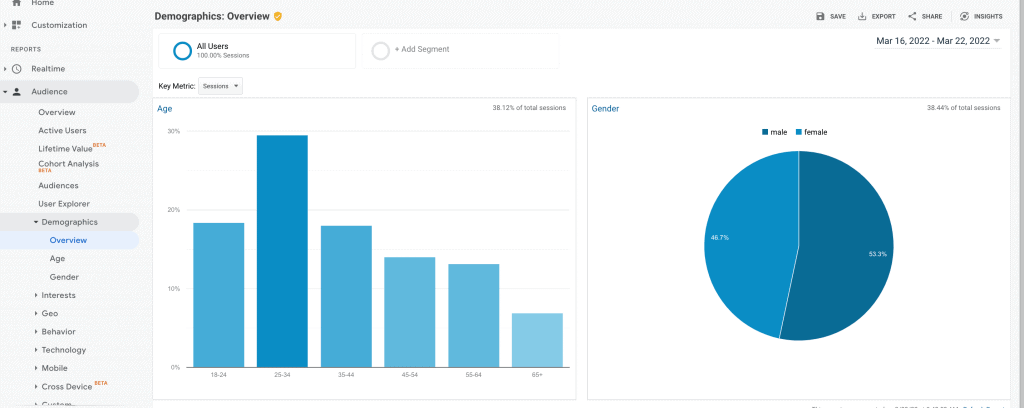This screenshot has width=1024, height=408.
Task: Click the Audience person icon
Action: pyautogui.click(x=17, y=92)
